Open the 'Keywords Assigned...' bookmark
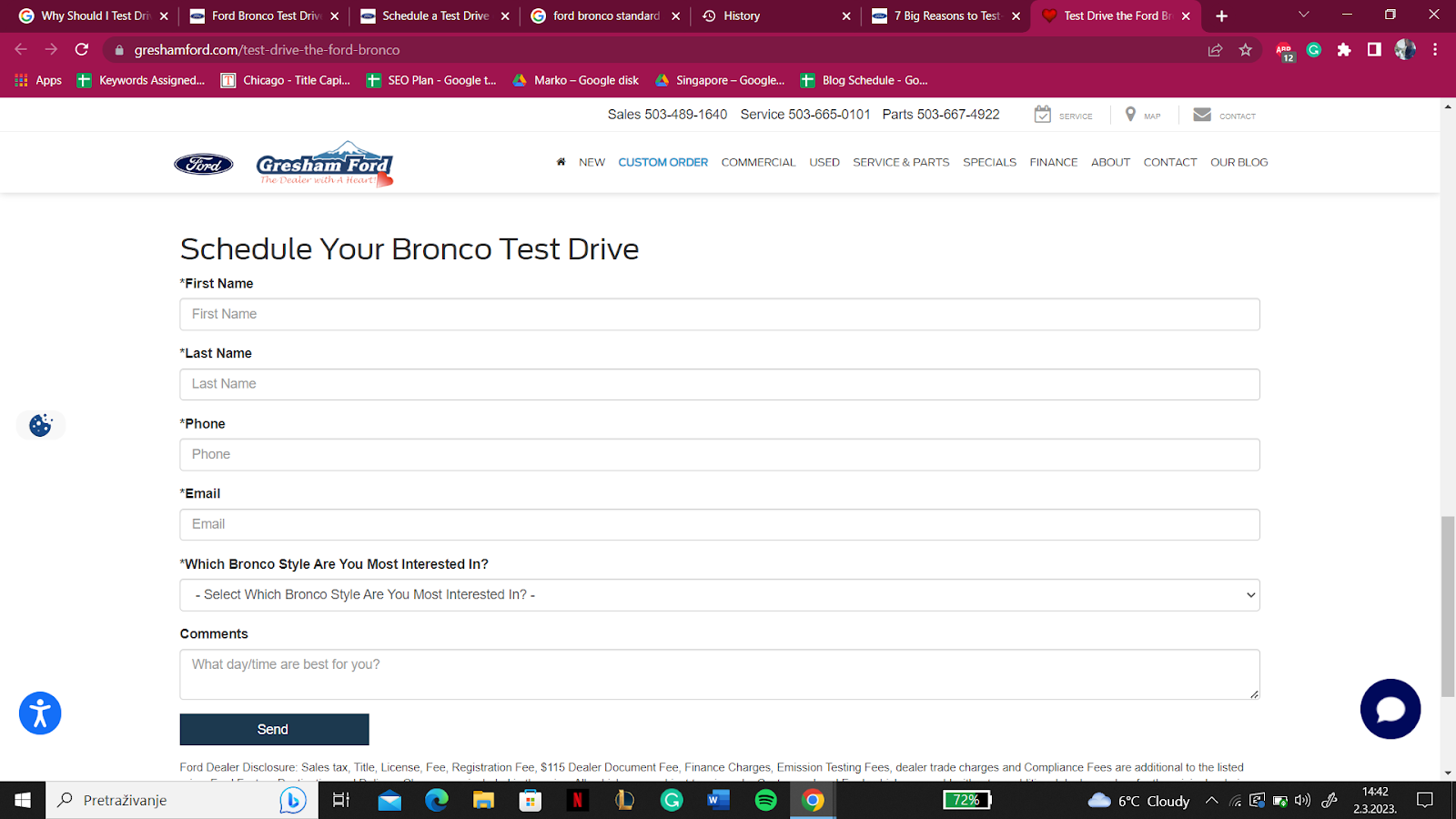Screen dimensions: 1456x819 click(x=141, y=80)
